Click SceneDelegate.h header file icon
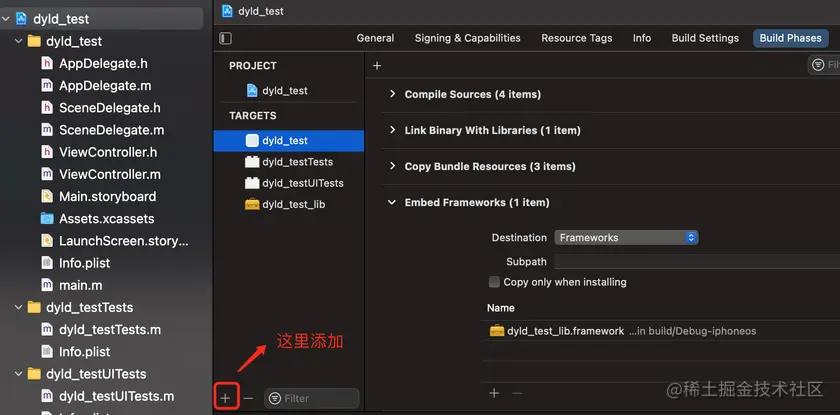Viewport: 840px width, 415px height. [47, 108]
